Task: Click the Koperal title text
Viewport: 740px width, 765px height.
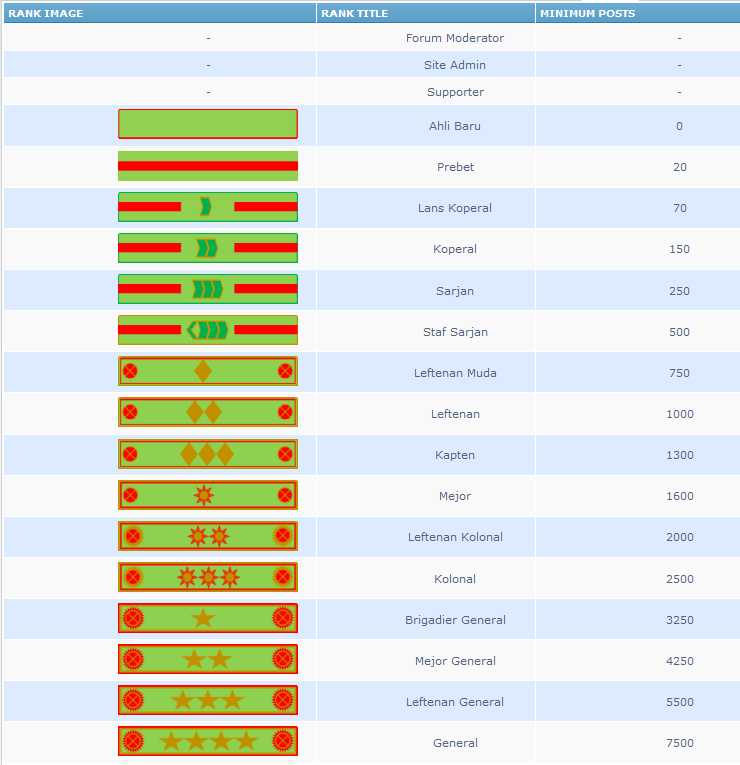Action: (455, 249)
